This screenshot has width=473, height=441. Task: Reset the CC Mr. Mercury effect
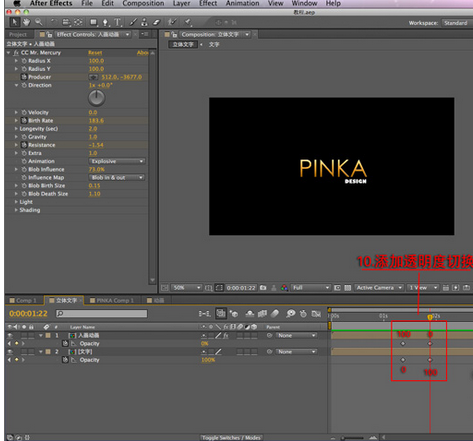95,53
